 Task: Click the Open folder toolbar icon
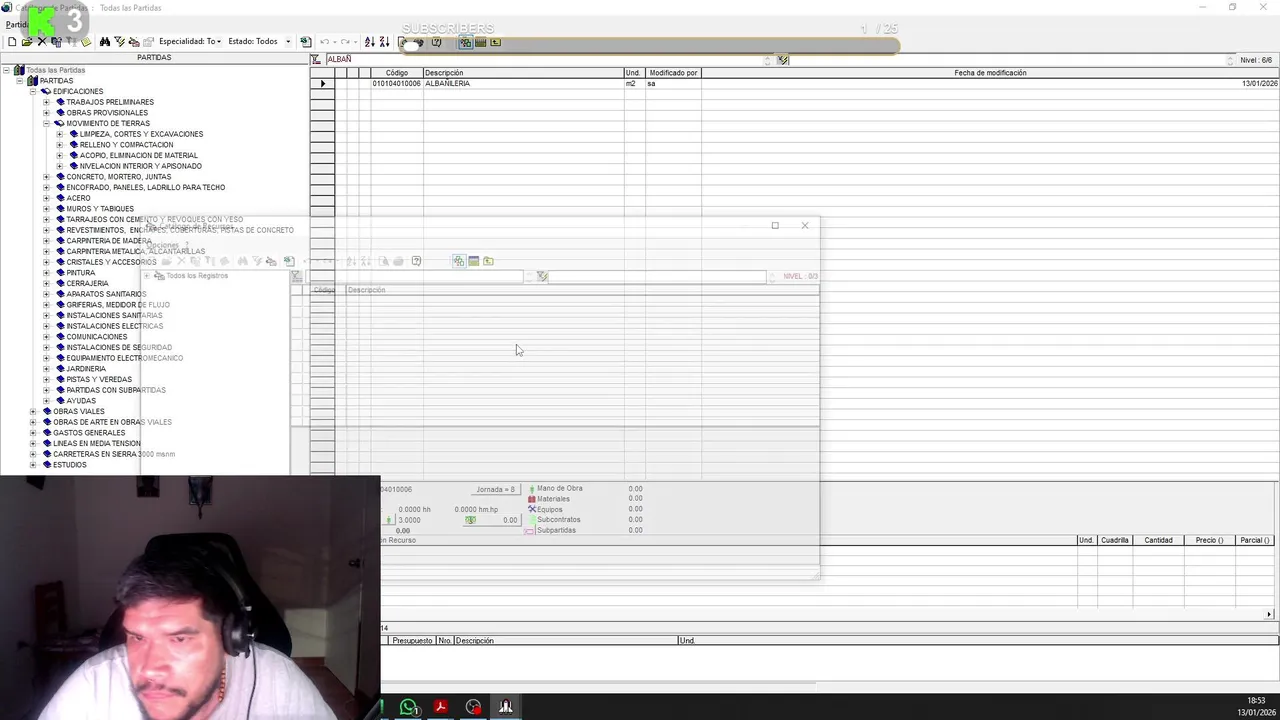27,42
